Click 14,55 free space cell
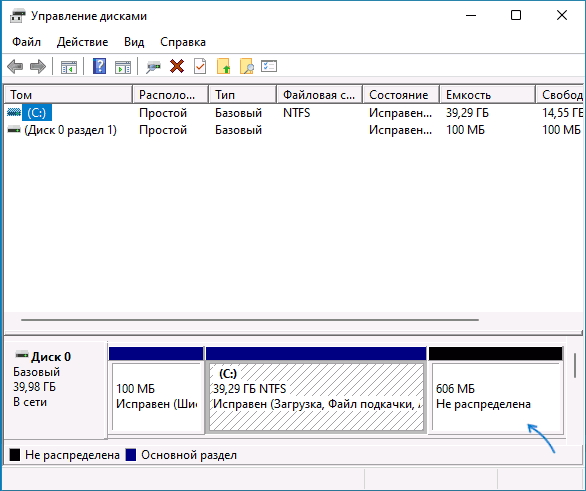 point(562,112)
